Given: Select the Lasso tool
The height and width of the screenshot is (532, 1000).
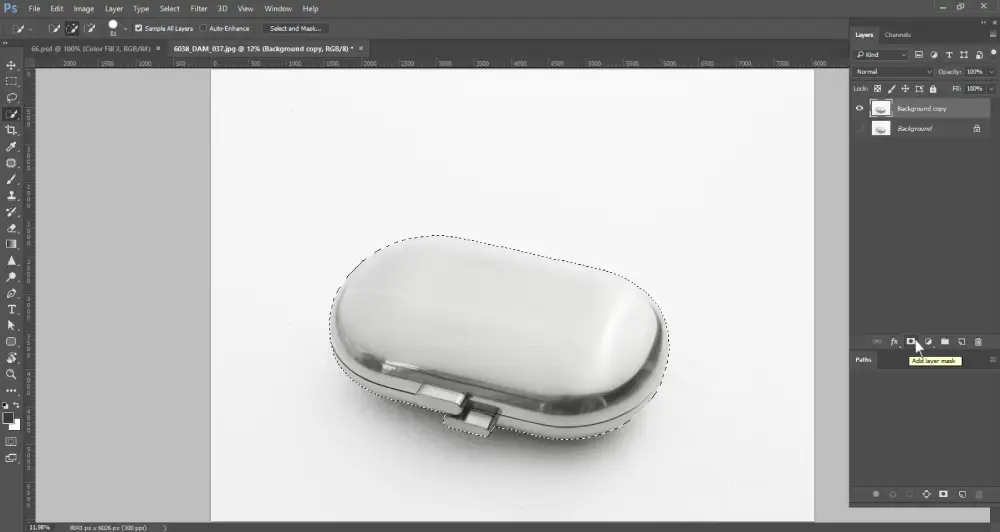Looking at the screenshot, I should tap(11, 98).
